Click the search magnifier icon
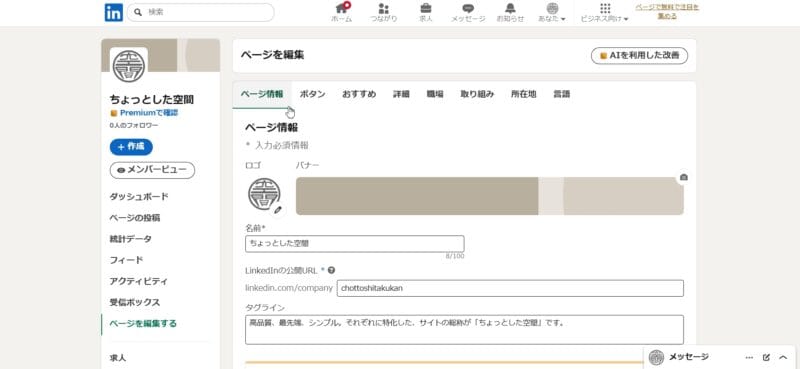800x369 pixels. 138,12
